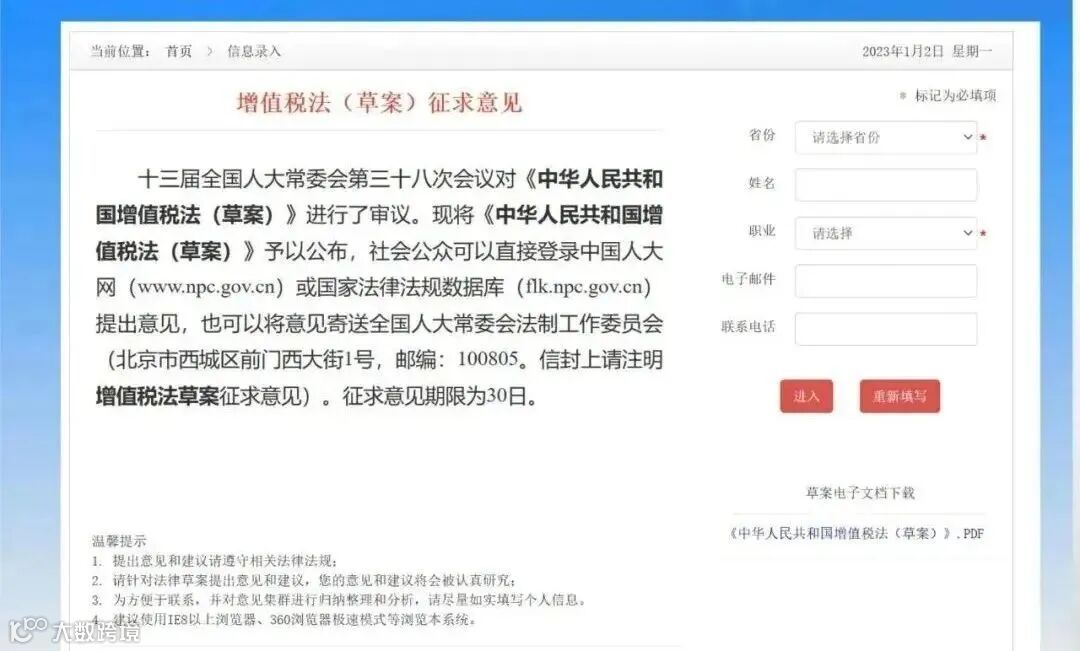Click the 大数跨境 watermark logo
Viewport: 1080px width, 651px height.
(74, 630)
